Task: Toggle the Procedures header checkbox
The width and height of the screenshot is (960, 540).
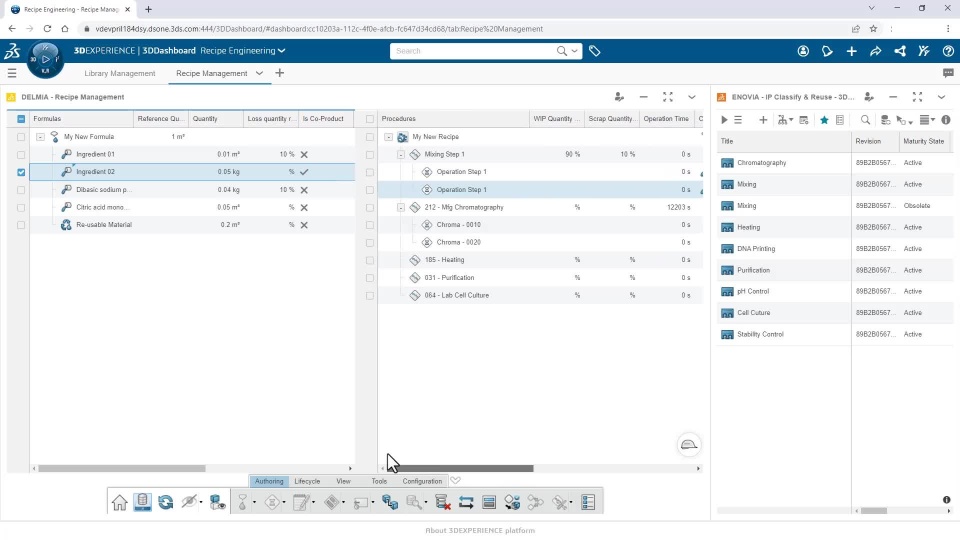Action: 369,119
